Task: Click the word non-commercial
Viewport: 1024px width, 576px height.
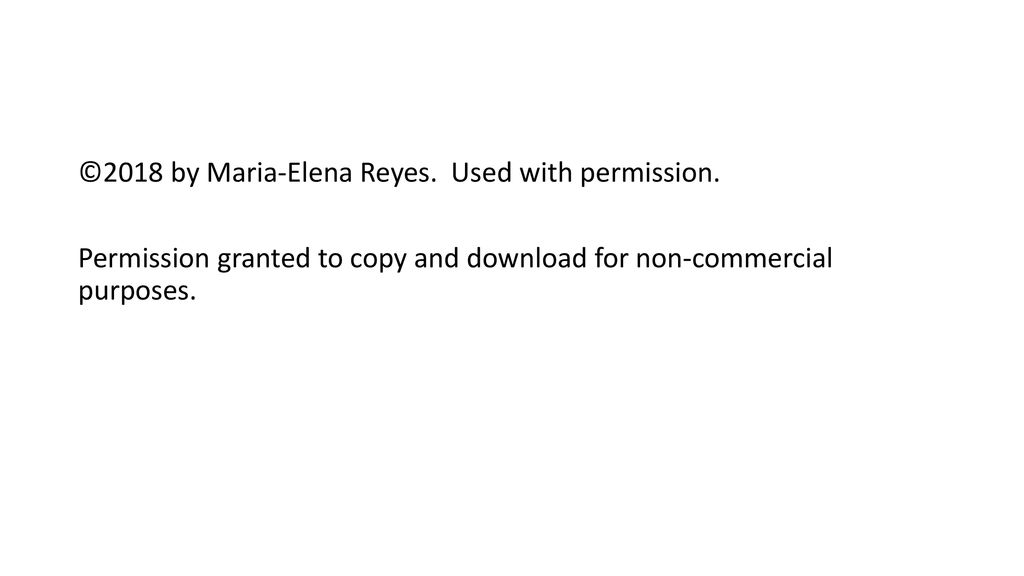Action: point(734,259)
